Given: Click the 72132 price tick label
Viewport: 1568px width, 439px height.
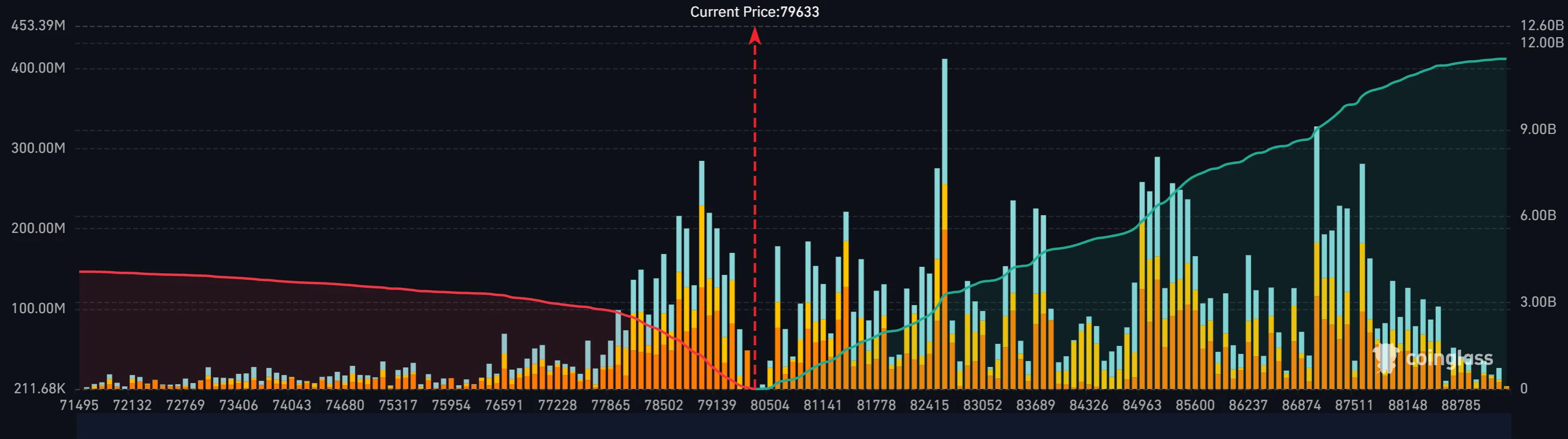Looking at the screenshot, I should click(x=132, y=406).
